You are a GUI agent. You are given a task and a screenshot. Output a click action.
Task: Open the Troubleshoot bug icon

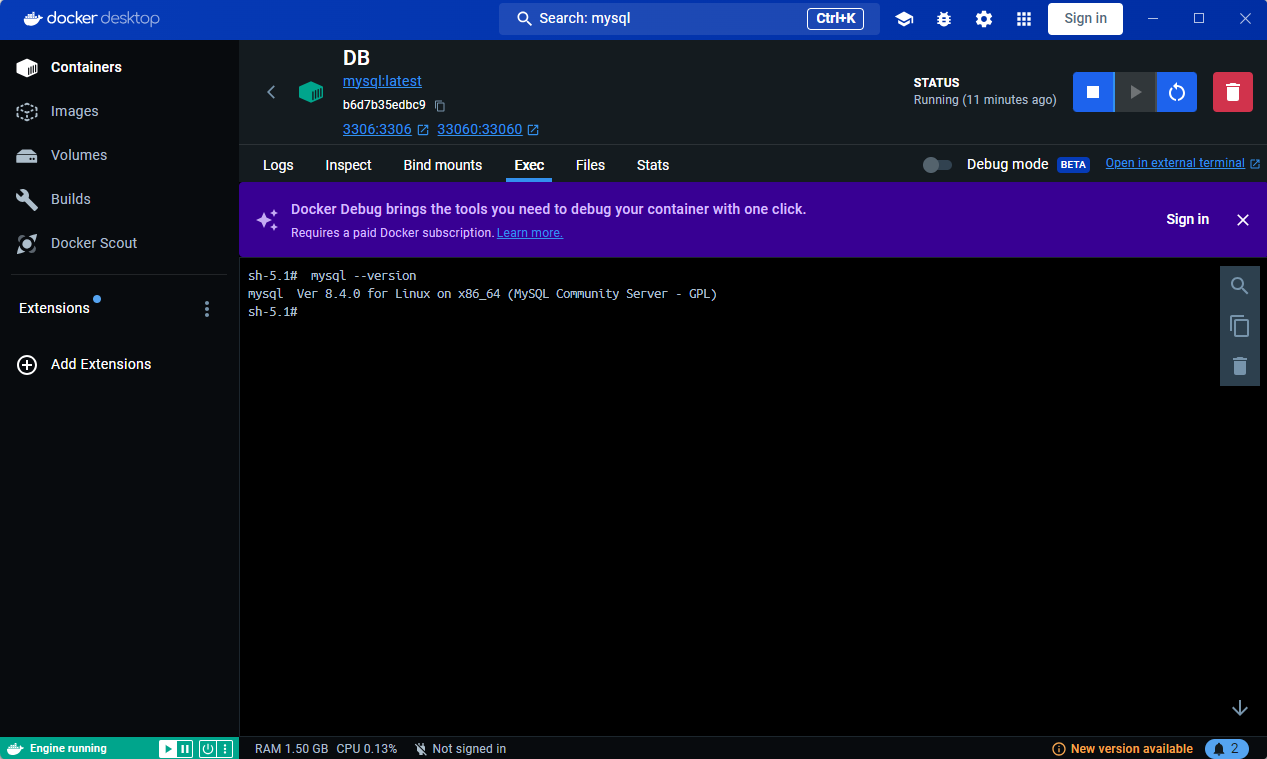(x=944, y=19)
